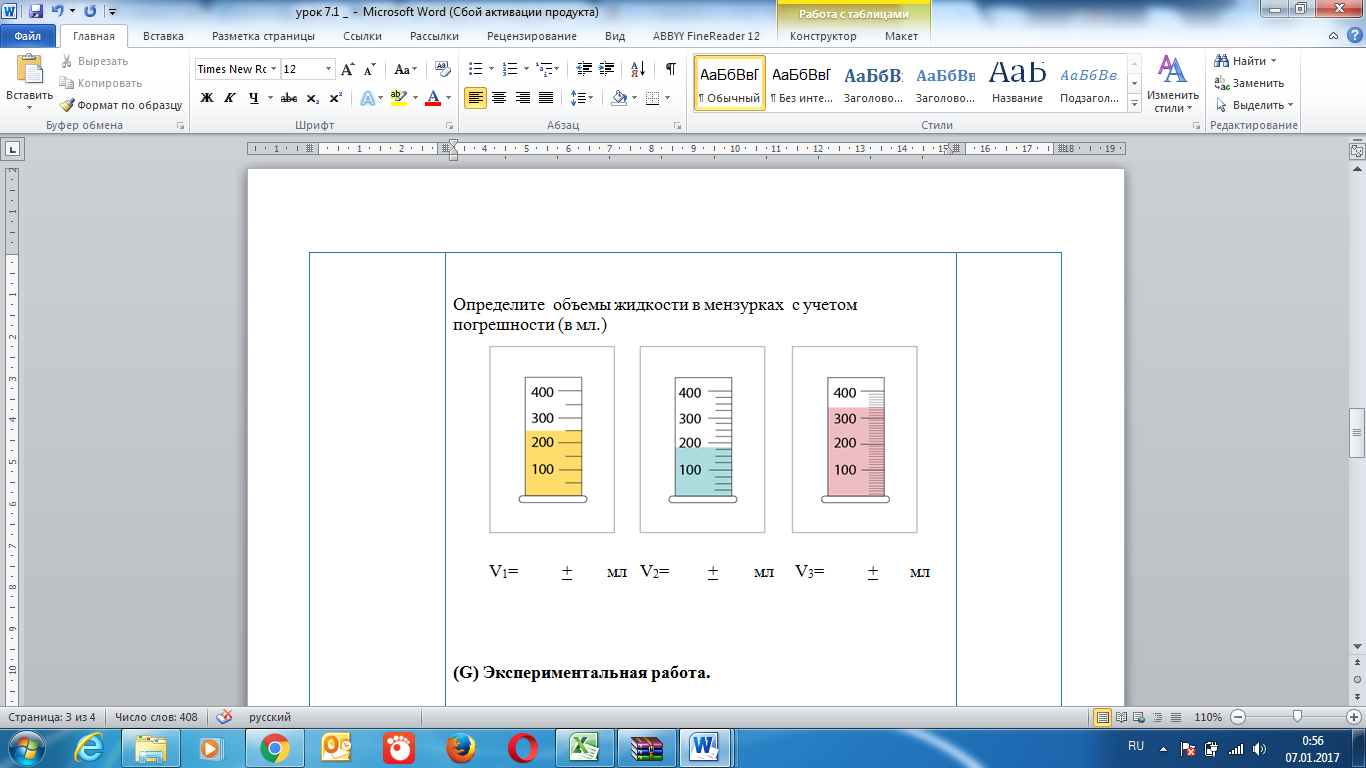
Task: Switch to the Рецензирование tab
Action: [532, 36]
